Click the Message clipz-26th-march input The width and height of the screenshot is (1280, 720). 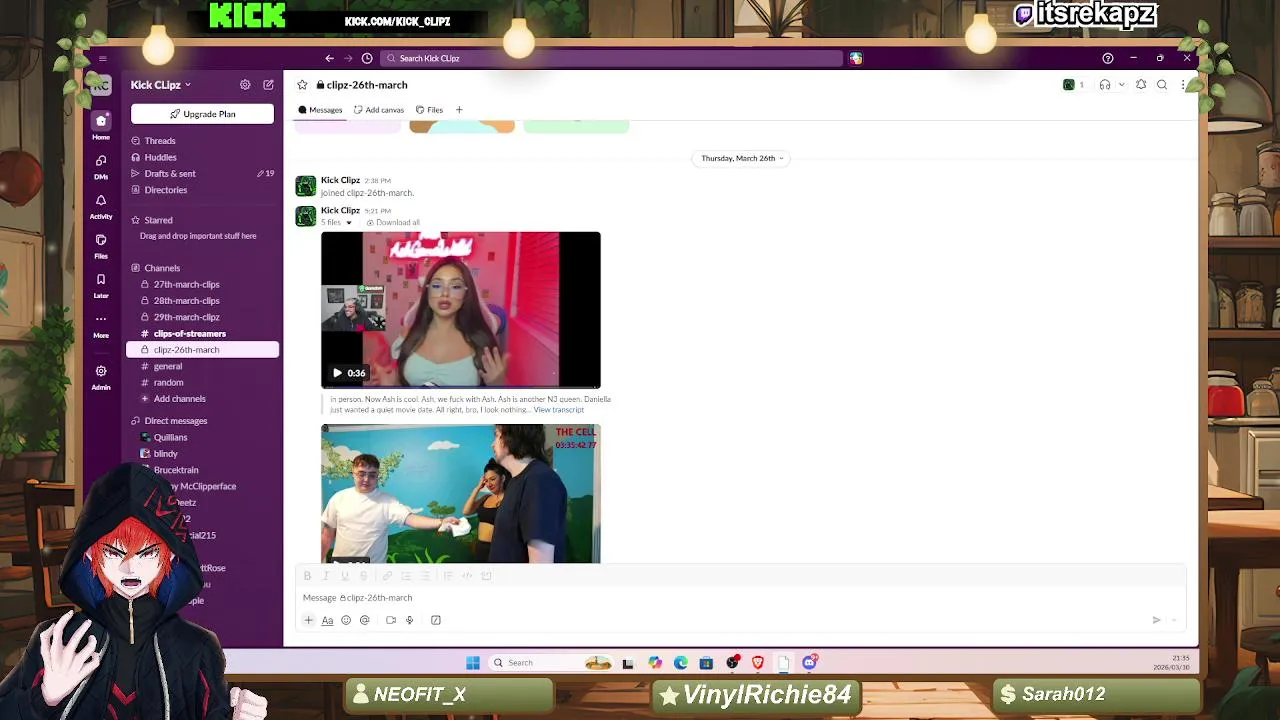[740, 598]
